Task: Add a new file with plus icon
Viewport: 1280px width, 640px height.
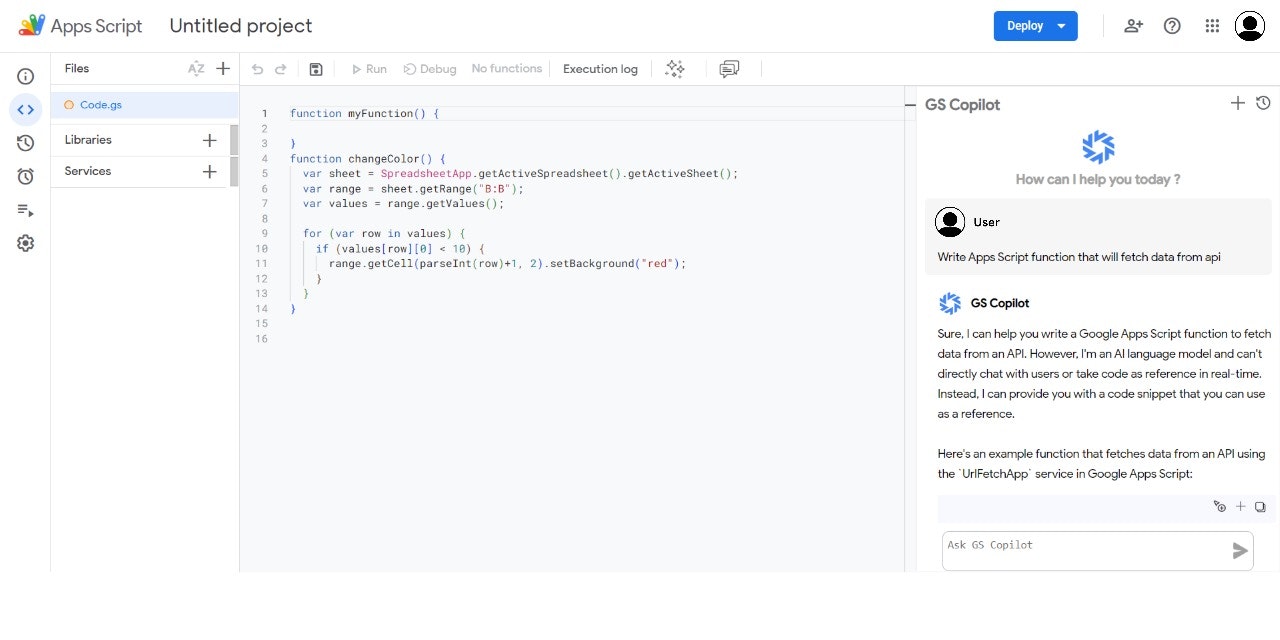Action: [223, 69]
